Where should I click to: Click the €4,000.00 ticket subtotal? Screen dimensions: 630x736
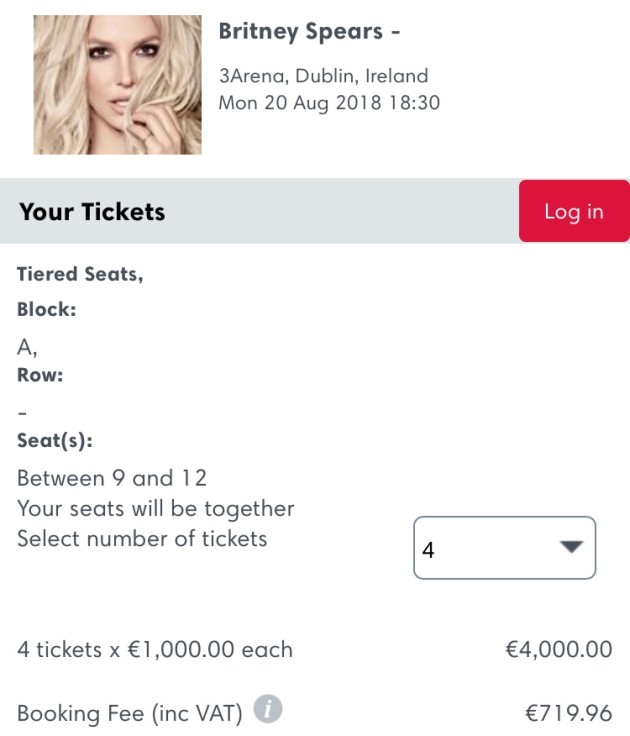click(x=558, y=650)
